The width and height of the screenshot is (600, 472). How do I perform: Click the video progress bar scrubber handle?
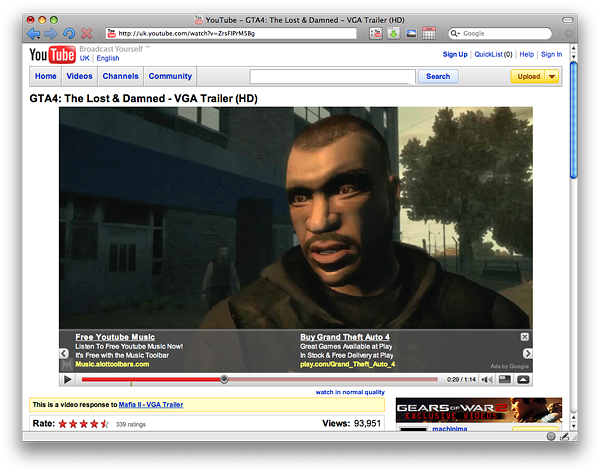point(224,379)
